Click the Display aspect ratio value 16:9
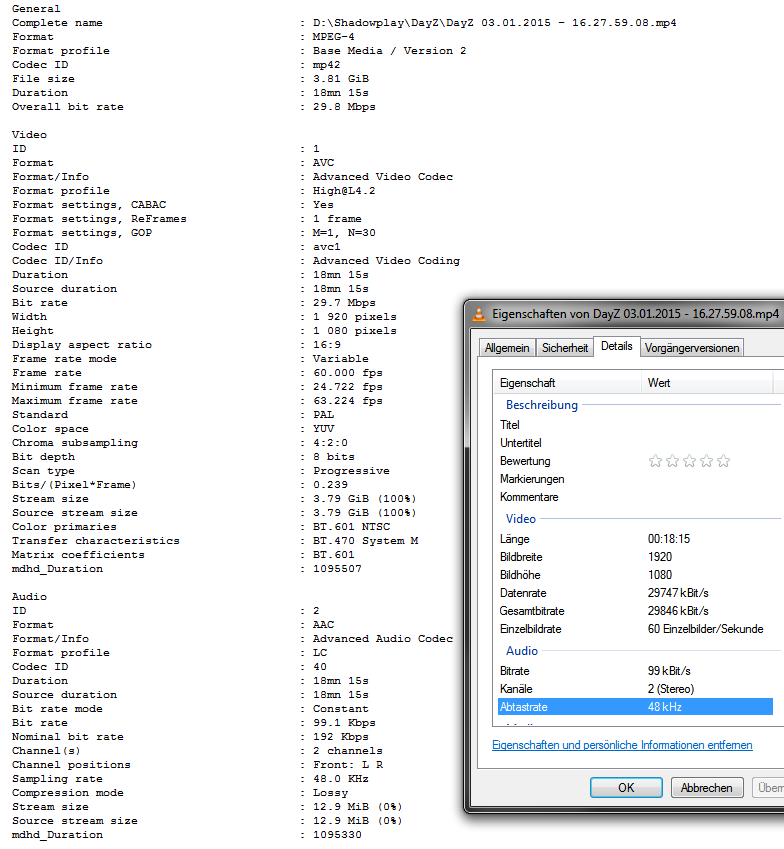The height and width of the screenshot is (849, 784). coord(326,345)
